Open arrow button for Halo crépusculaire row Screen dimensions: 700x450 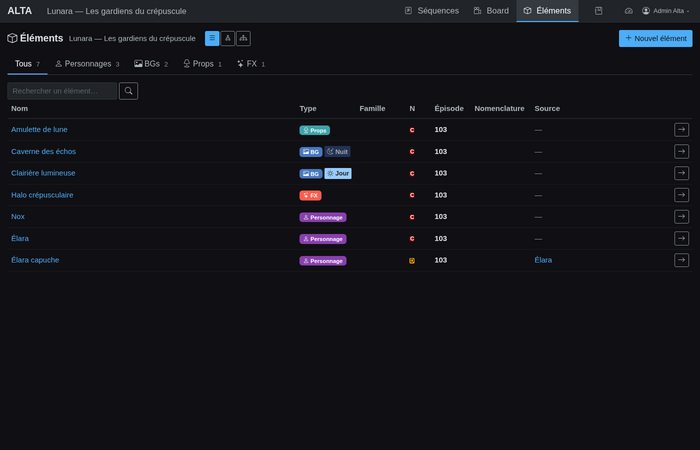click(x=681, y=195)
